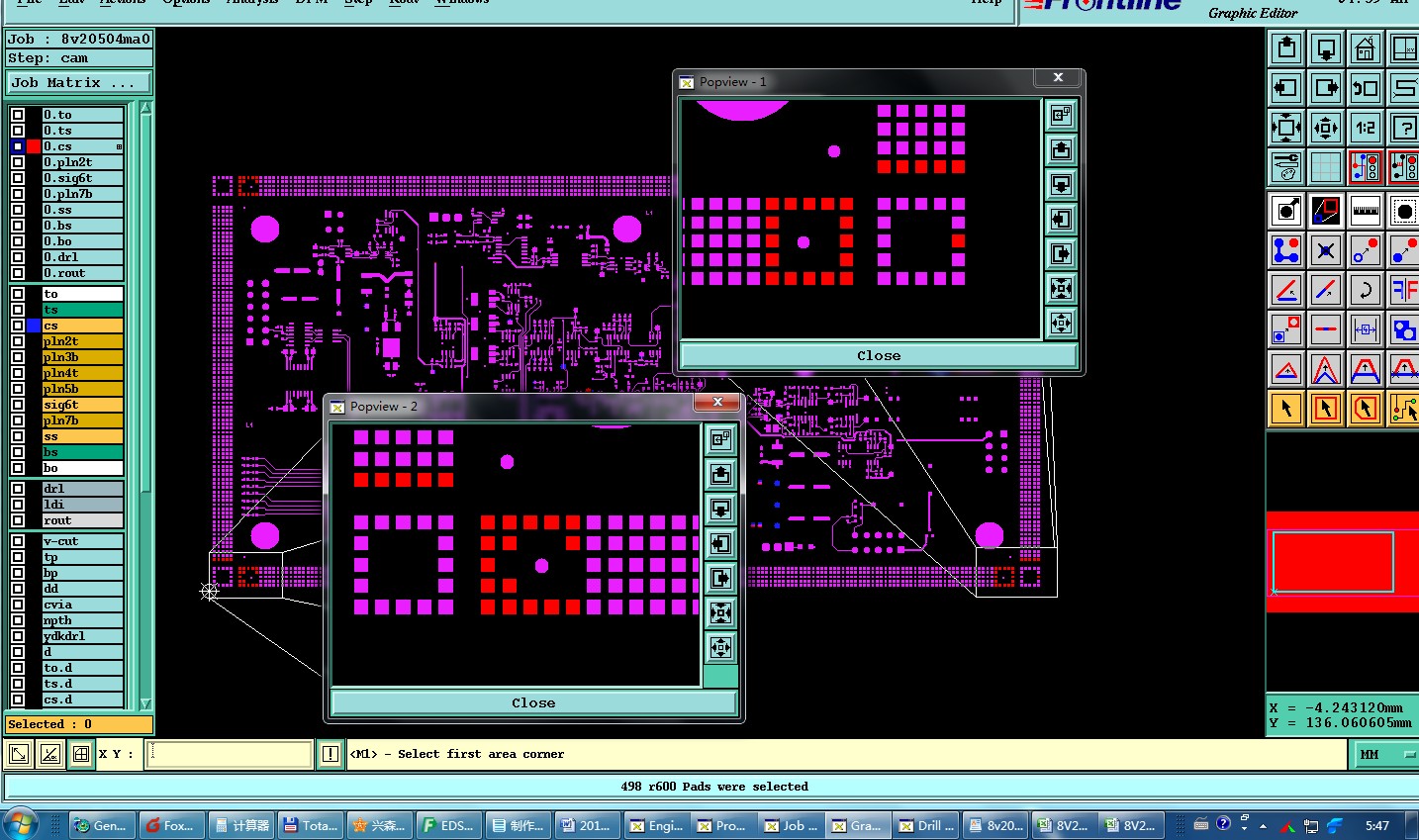The width and height of the screenshot is (1419, 840).
Task: Click the house-shaped home view icon
Action: (x=1365, y=47)
